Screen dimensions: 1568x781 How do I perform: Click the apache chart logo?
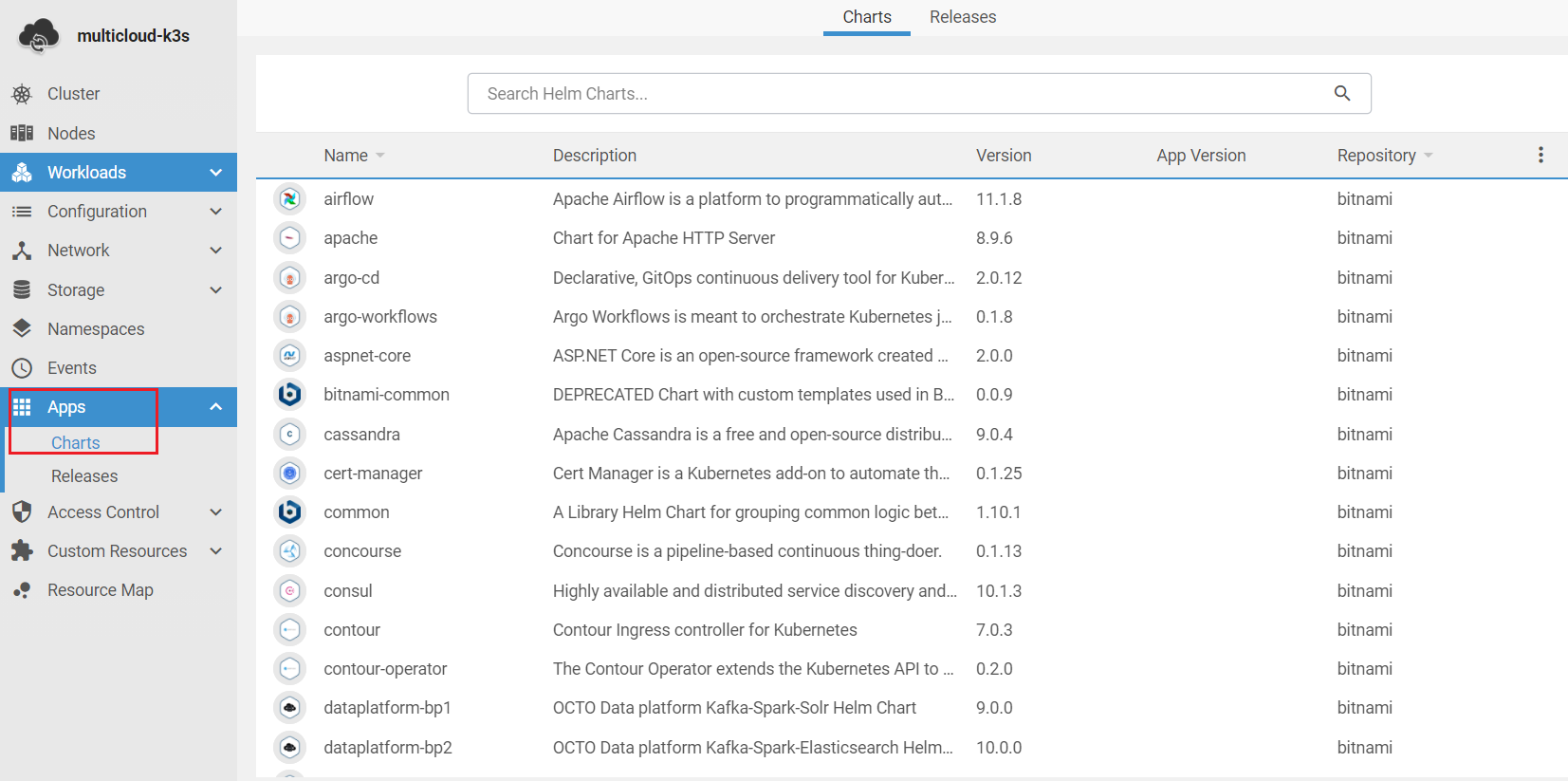pyautogui.click(x=290, y=237)
